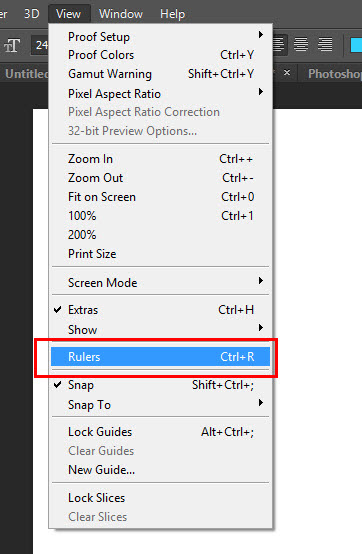The height and width of the screenshot is (554, 362).
Task: Expand the Pixel Aspect Ratio submenu
Action: (x=160, y=94)
